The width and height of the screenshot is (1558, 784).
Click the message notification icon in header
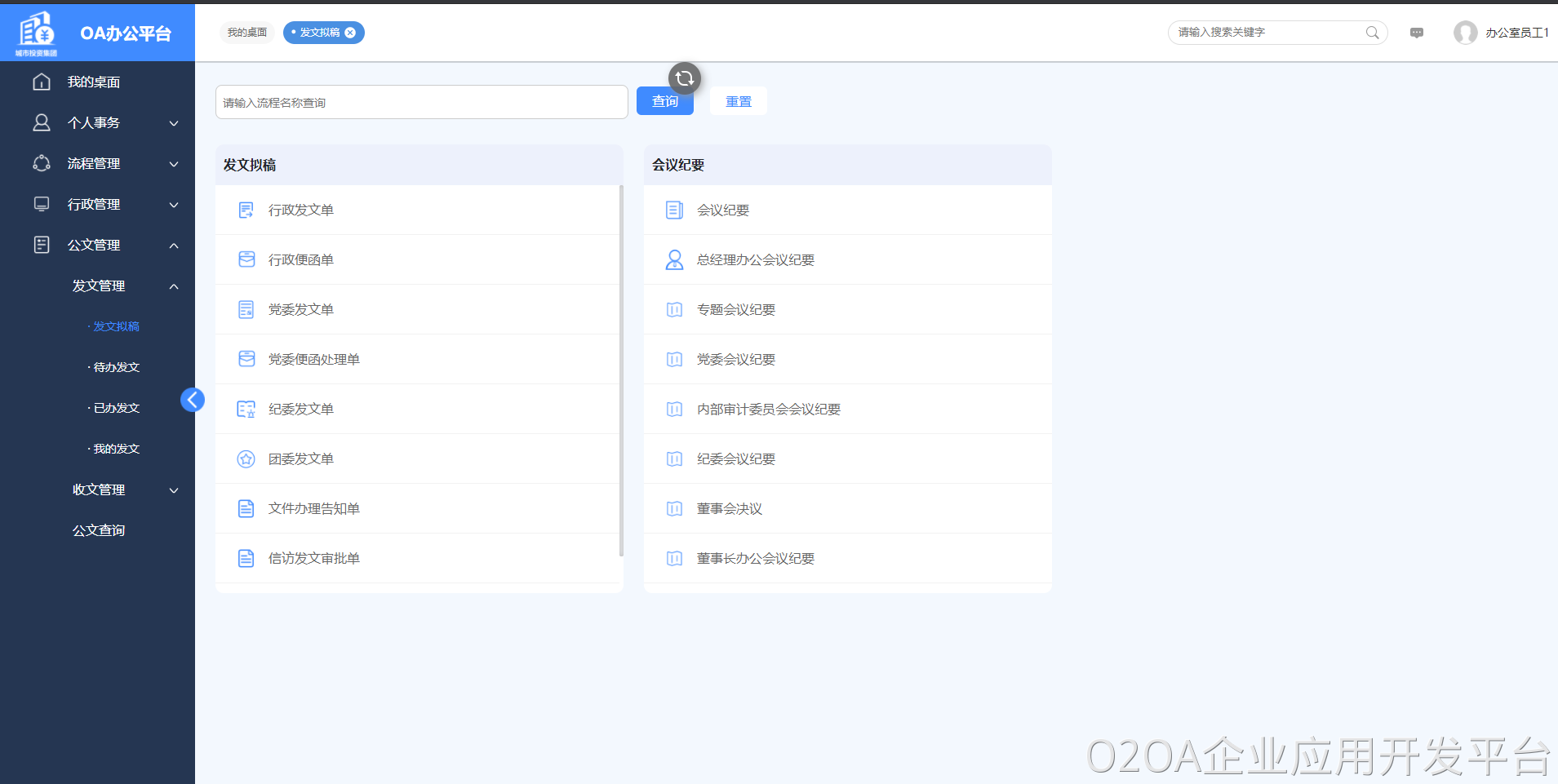[x=1417, y=33]
